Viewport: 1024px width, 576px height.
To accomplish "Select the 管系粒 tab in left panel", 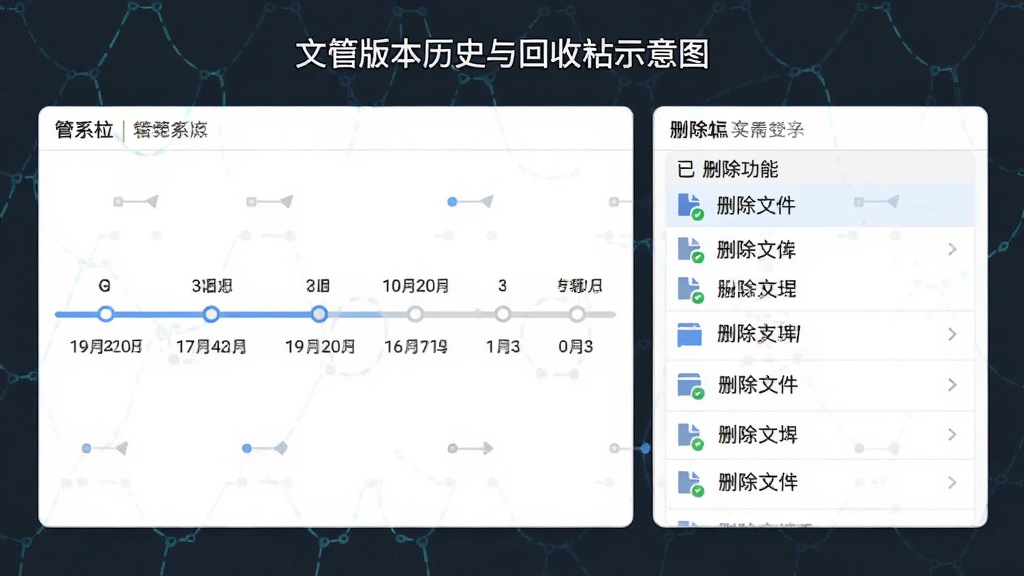I will click(x=84, y=129).
